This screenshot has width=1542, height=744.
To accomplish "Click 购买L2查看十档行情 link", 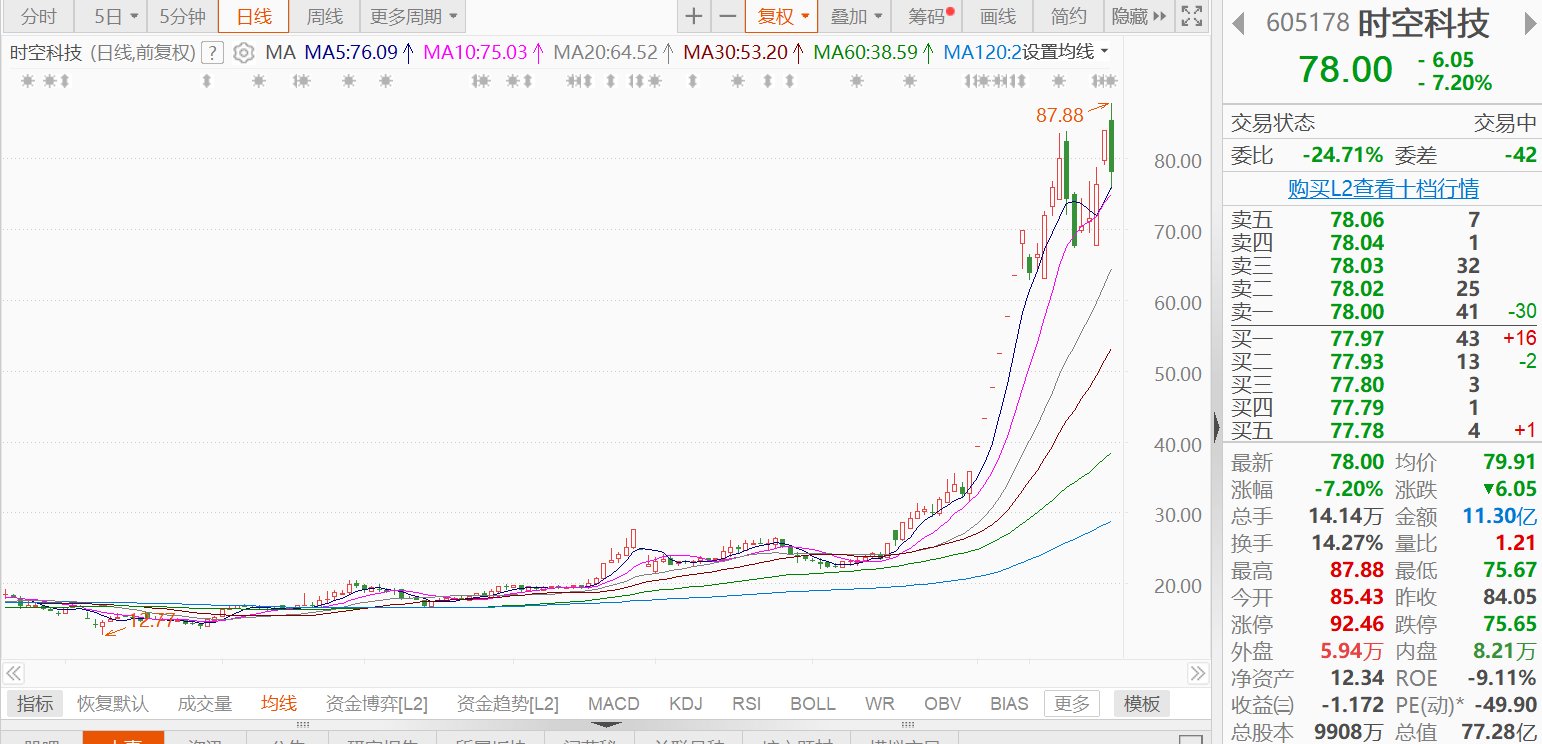I will 1383,188.
